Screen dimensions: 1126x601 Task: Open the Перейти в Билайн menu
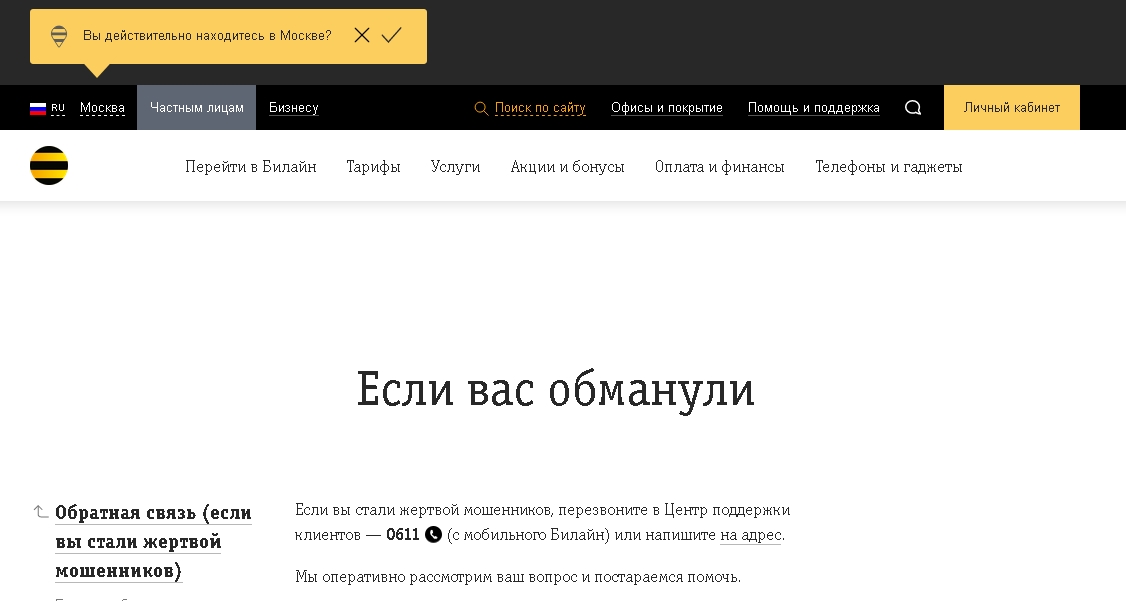[x=251, y=167]
